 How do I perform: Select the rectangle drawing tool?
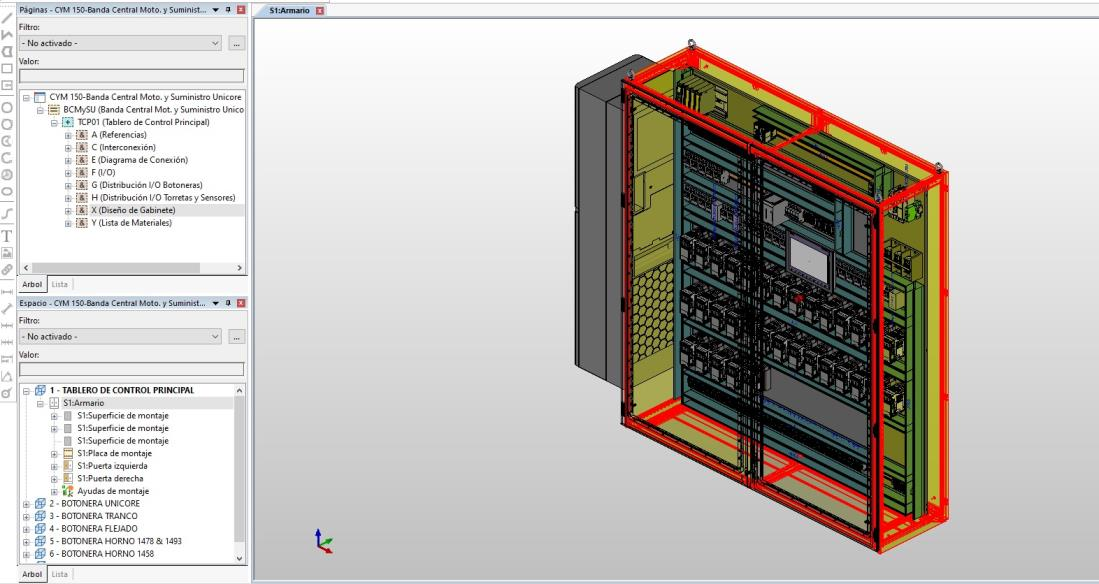pyautogui.click(x=7, y=69)
